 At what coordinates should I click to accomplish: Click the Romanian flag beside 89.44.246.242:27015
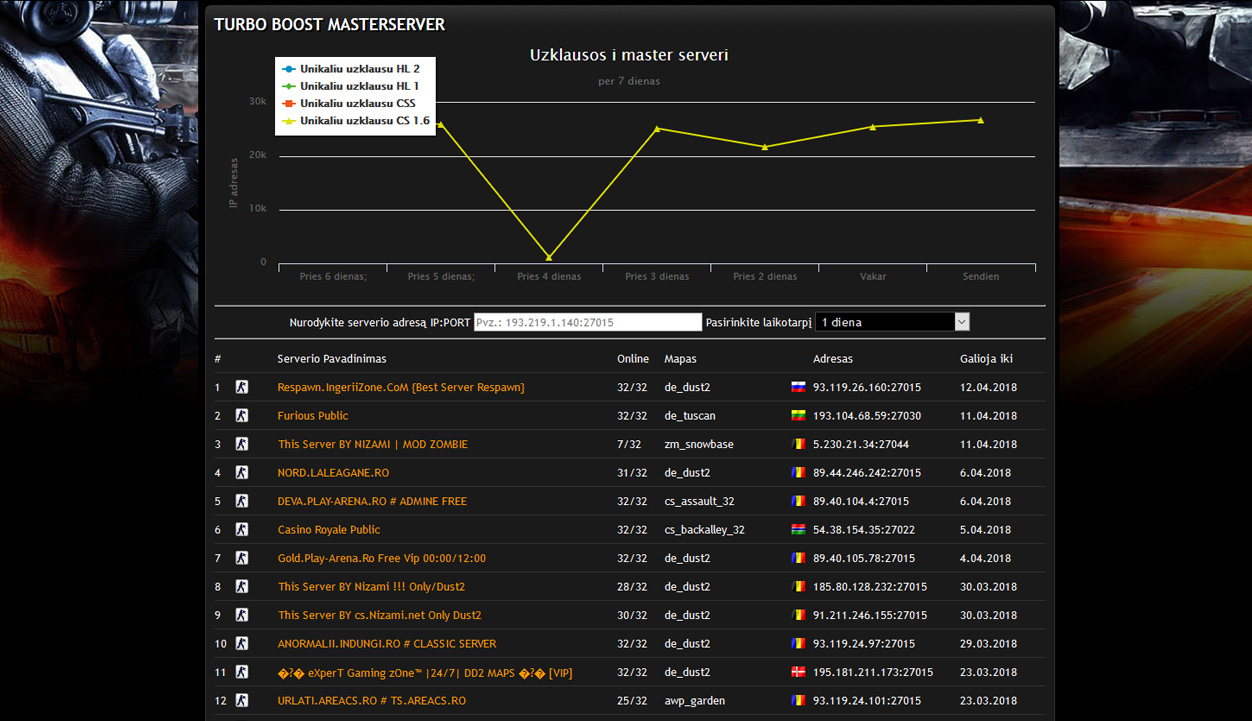(798, 472)
